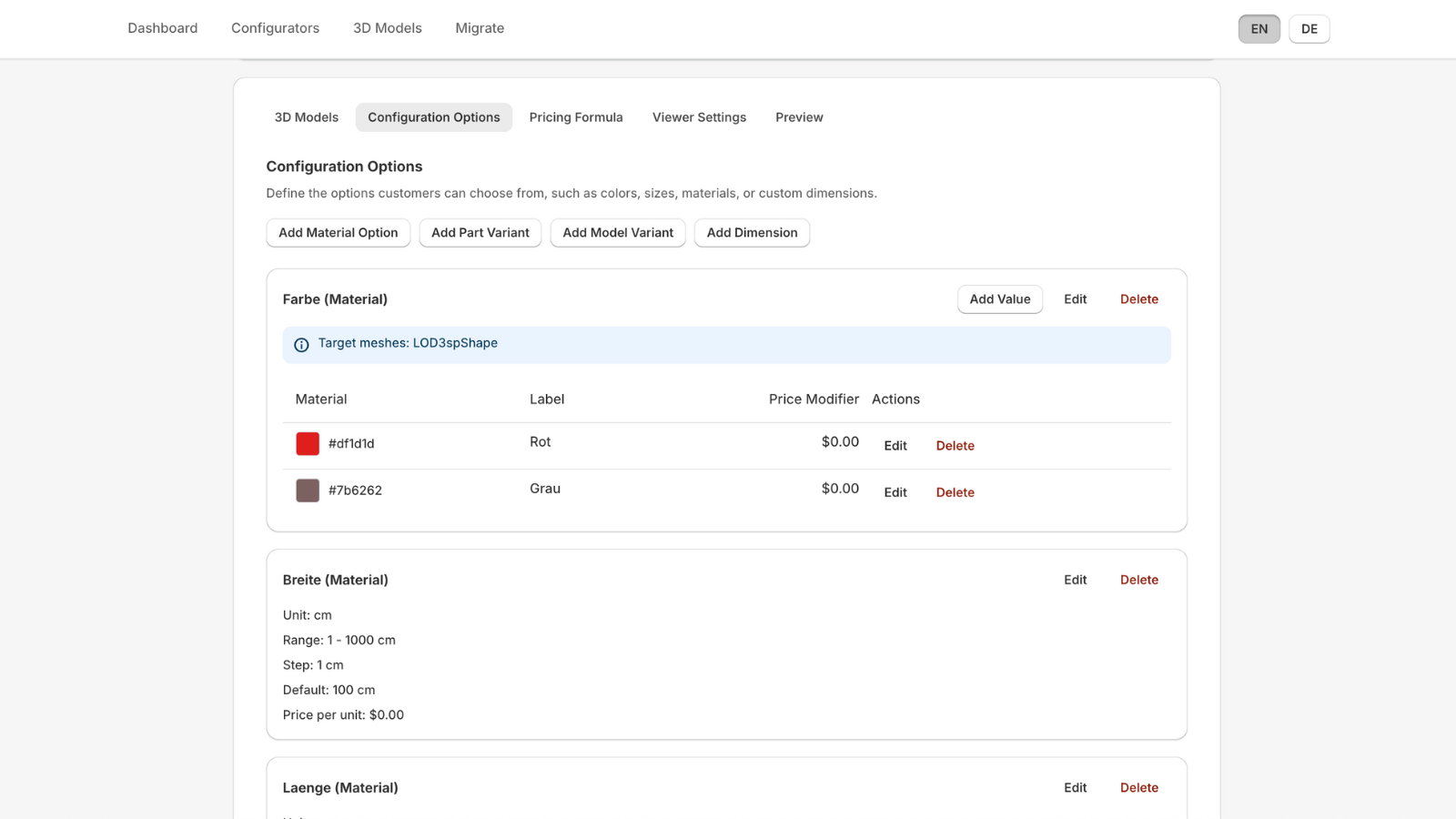This screenshot has width=1456, height=819.
Task: Click the gray swatch next to #7b6262
Action: [x=308, y=490]
